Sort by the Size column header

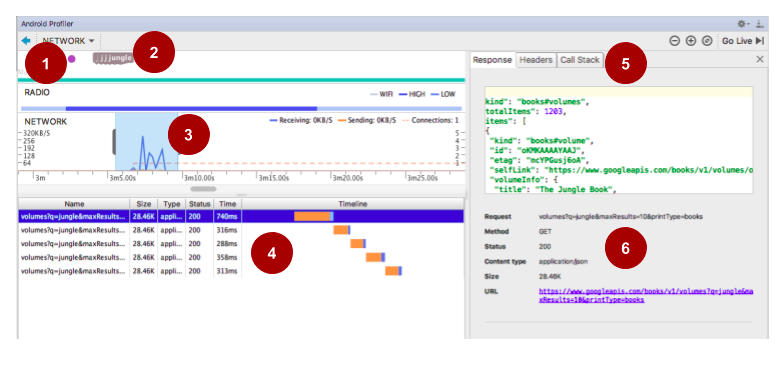point(144,204)
